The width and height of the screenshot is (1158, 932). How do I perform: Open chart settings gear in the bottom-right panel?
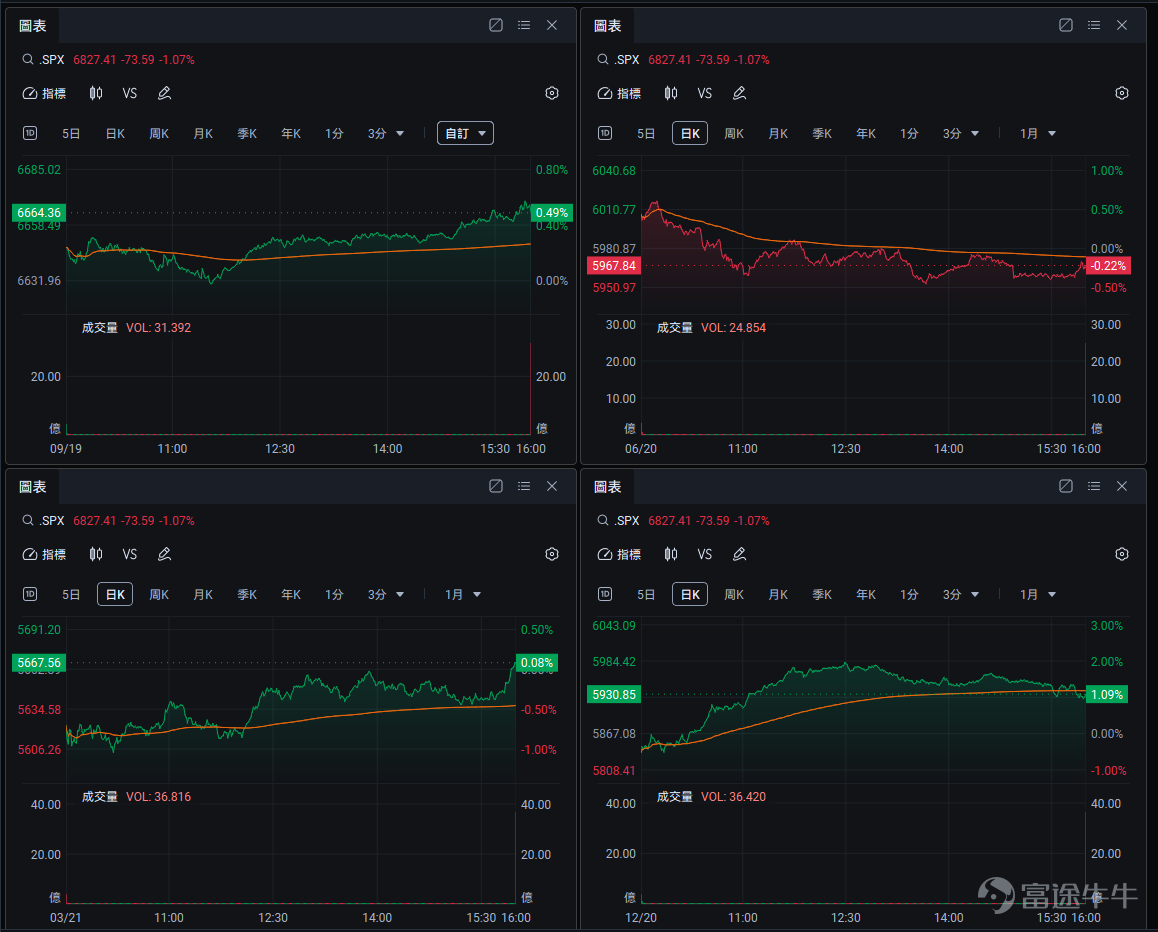click(x=1122, y=554)
